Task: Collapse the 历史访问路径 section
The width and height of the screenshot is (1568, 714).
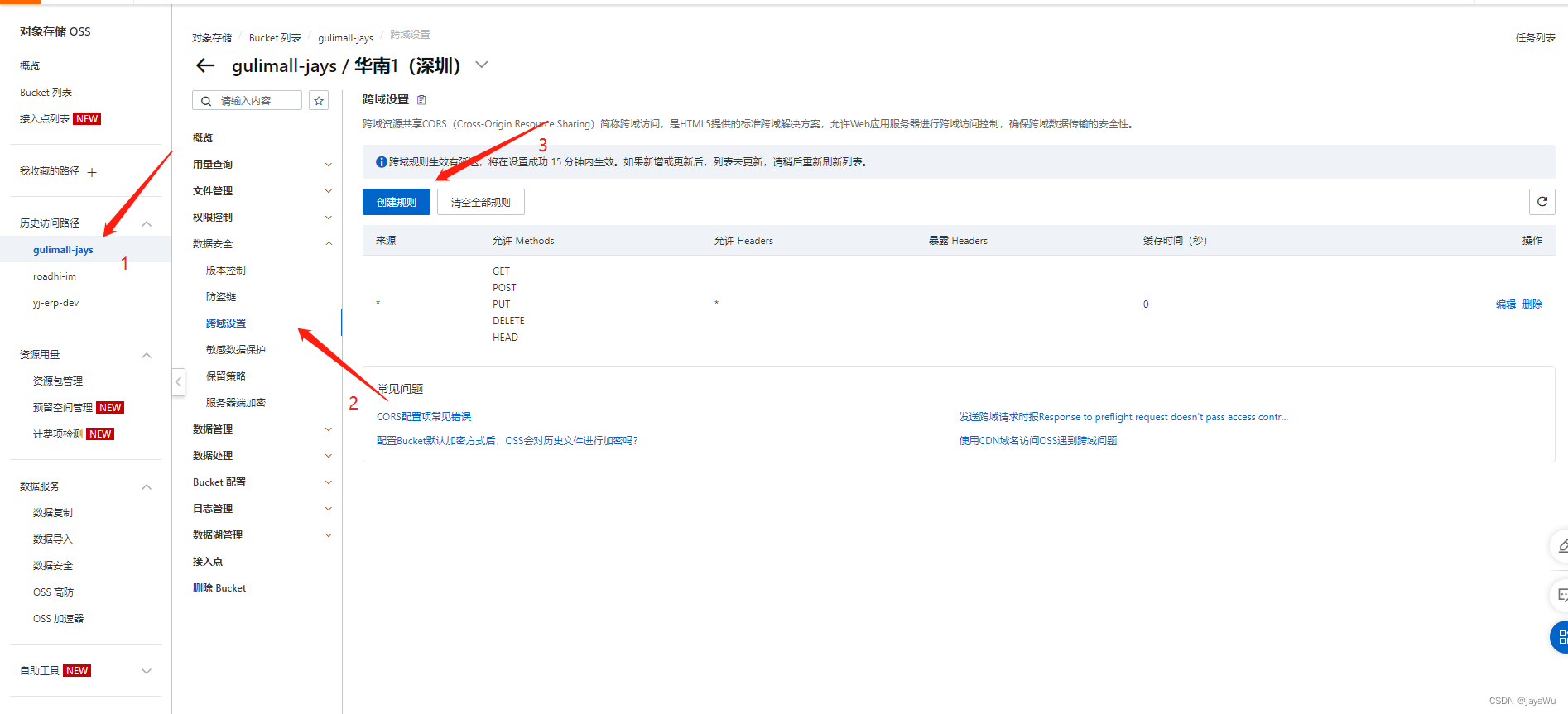Action: pos(147,223)
